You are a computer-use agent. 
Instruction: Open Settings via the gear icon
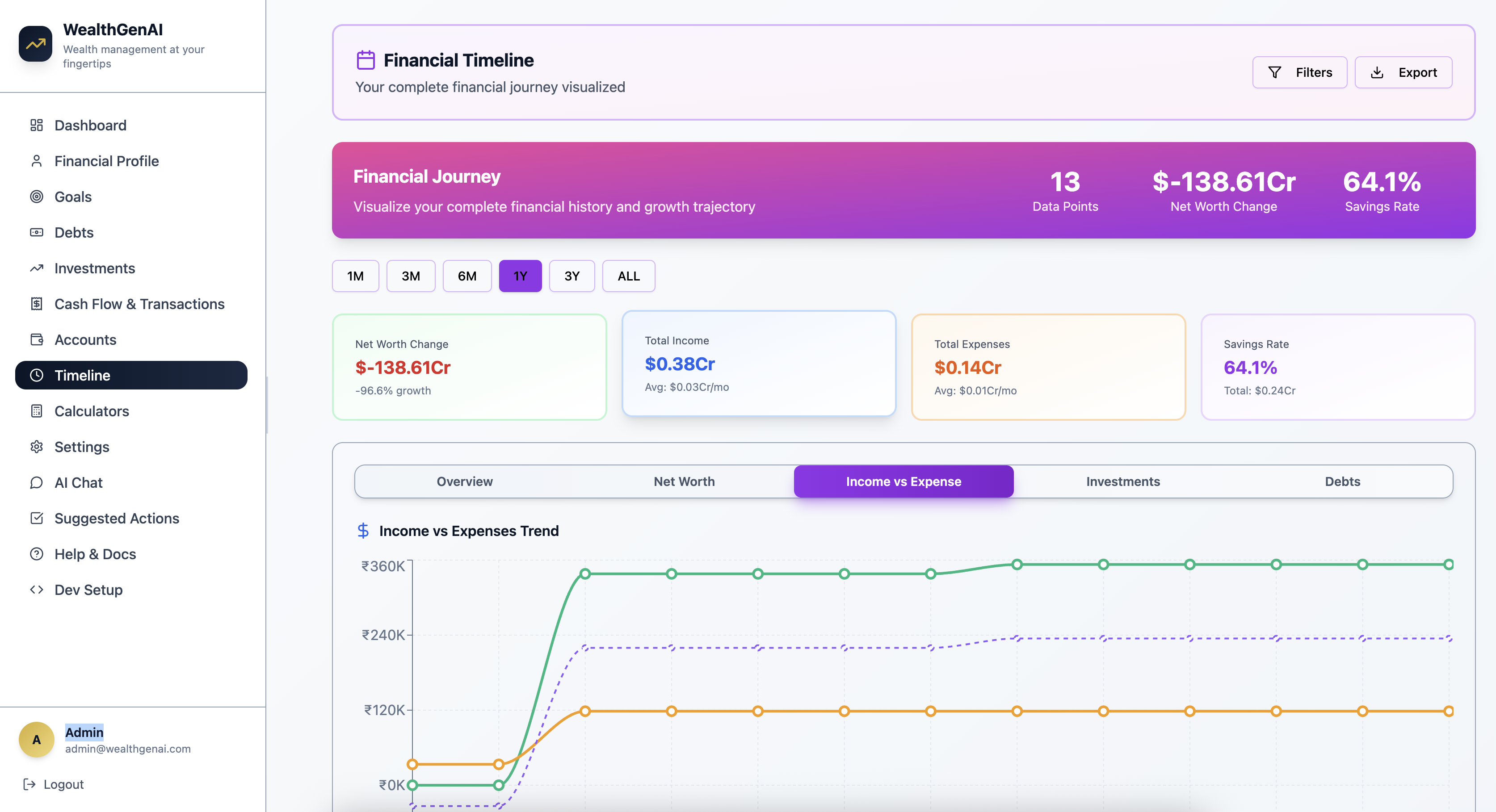37,447
